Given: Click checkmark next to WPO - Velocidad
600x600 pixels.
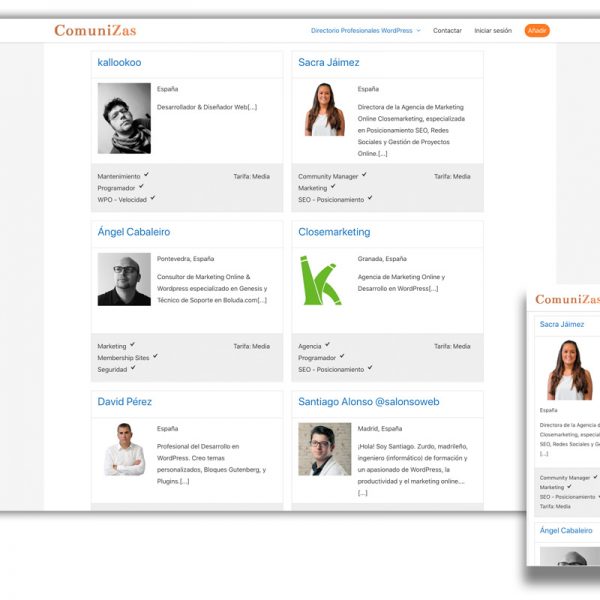Looking at the screenshot, I should click(152, 198).
